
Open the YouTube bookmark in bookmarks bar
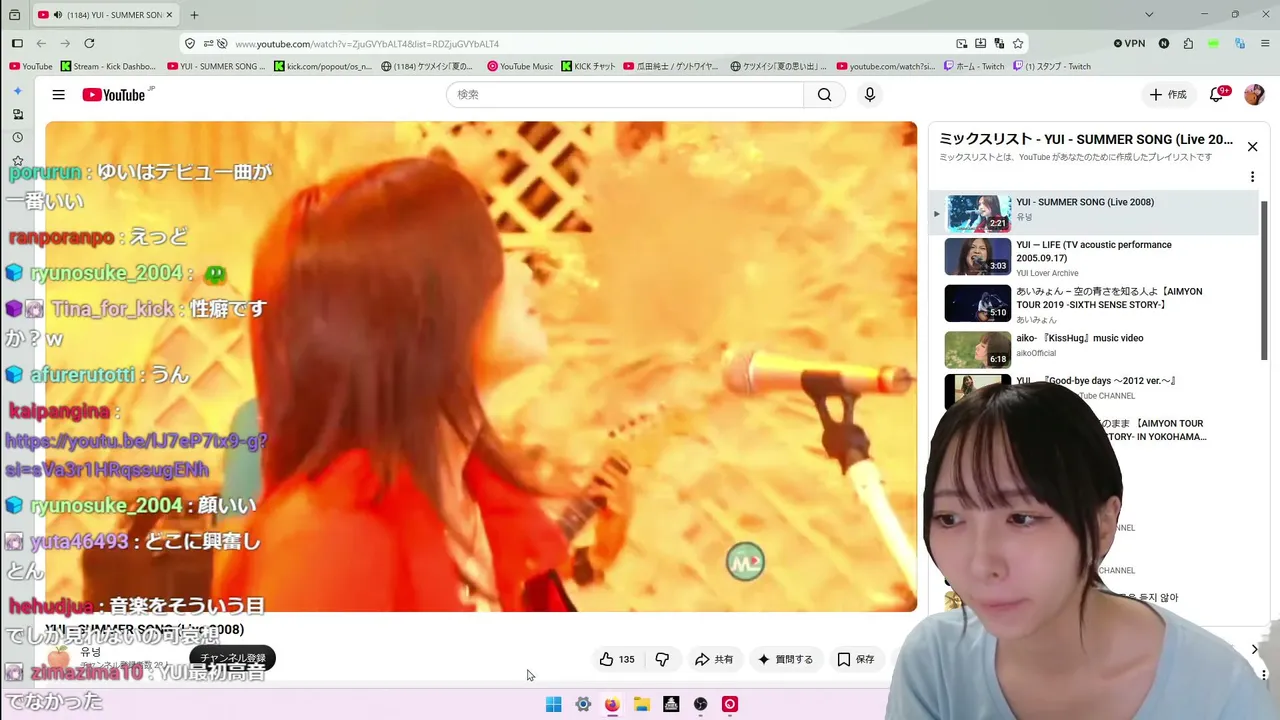(31, 66)
